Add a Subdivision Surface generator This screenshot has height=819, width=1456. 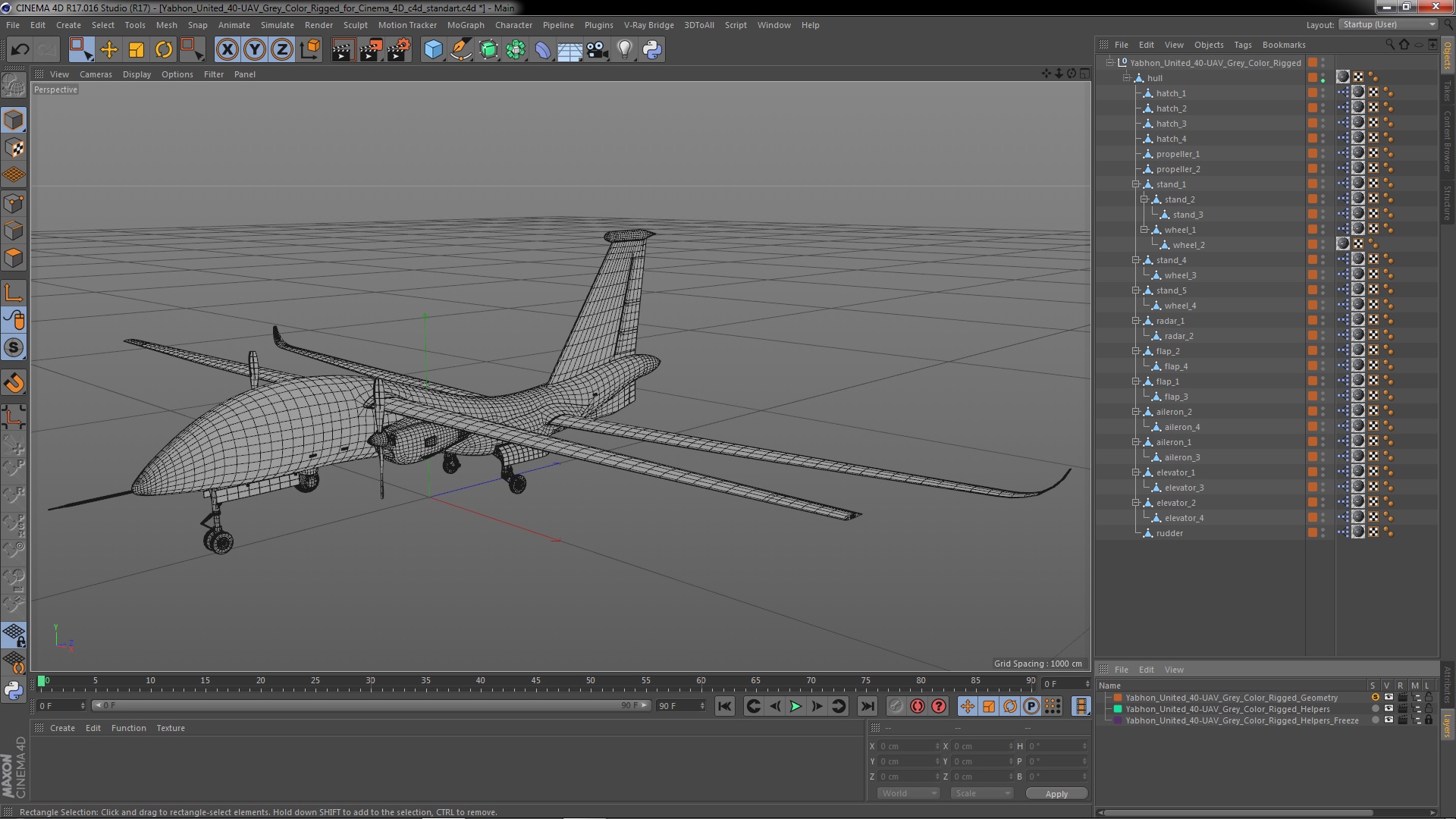tap(488, 50)
